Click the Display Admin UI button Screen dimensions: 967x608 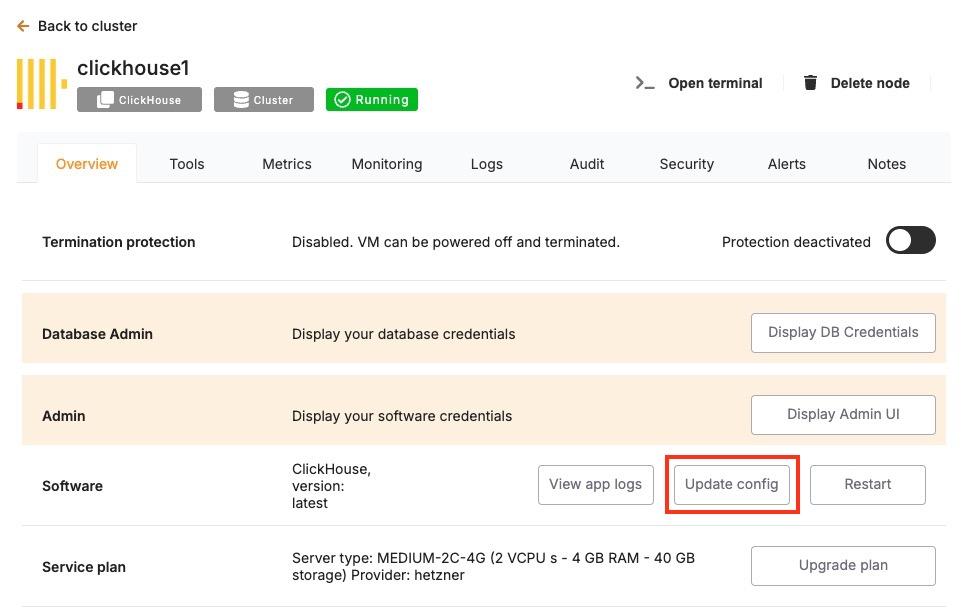pyautogui.click(x=843, y=415)
